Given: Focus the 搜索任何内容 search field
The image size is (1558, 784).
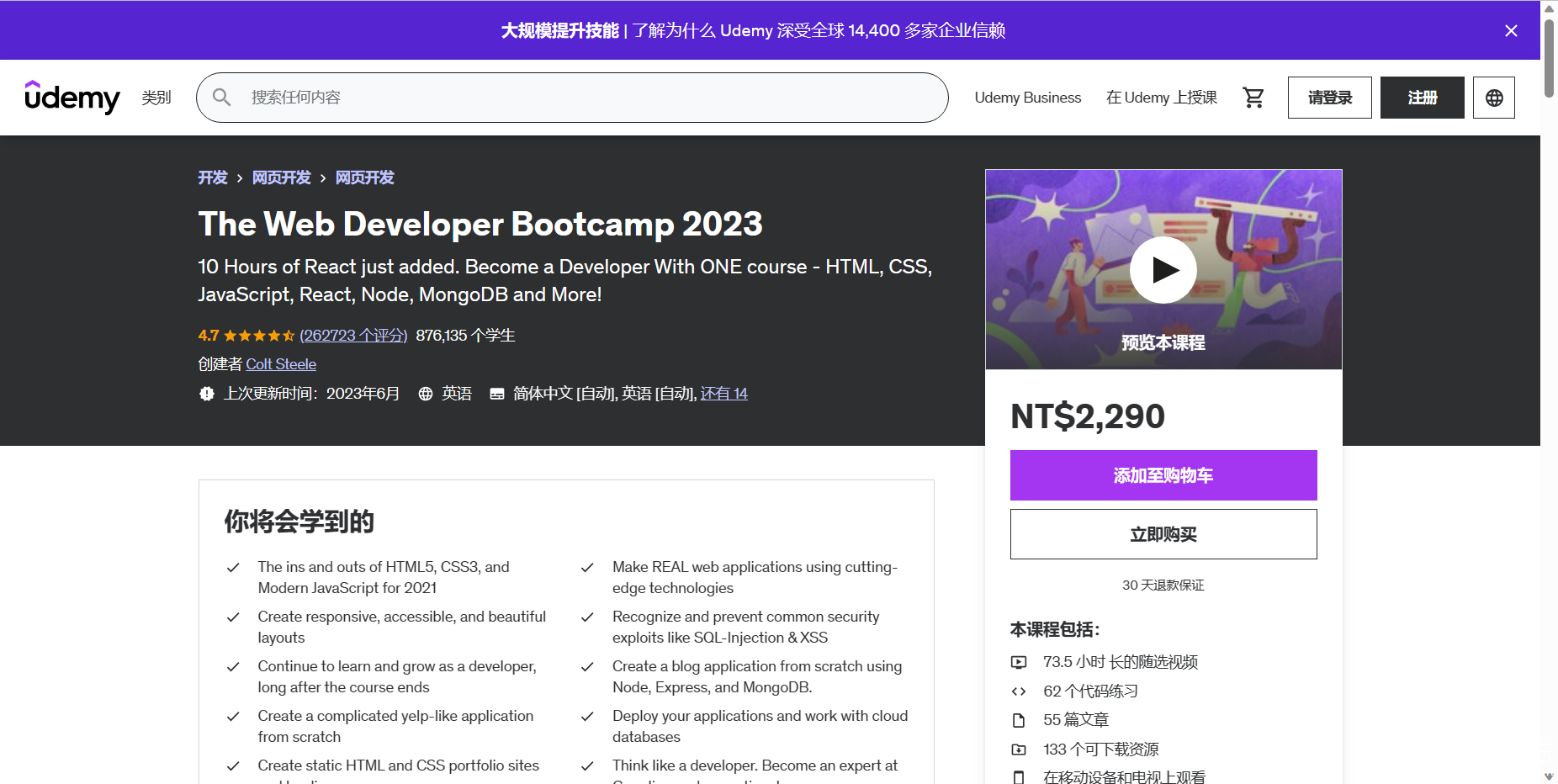Looking at the screenshot, I should point(572,98).
